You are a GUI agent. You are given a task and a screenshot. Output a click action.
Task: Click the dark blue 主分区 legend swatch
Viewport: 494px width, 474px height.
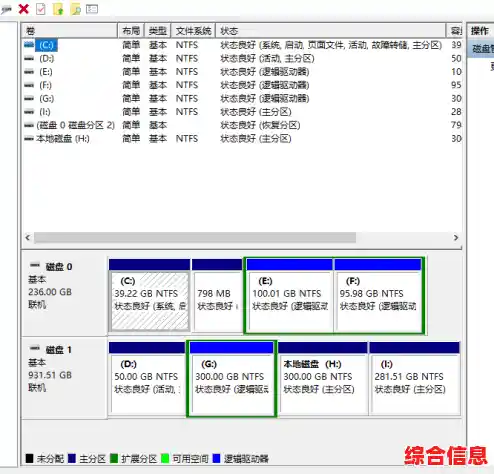72,459
